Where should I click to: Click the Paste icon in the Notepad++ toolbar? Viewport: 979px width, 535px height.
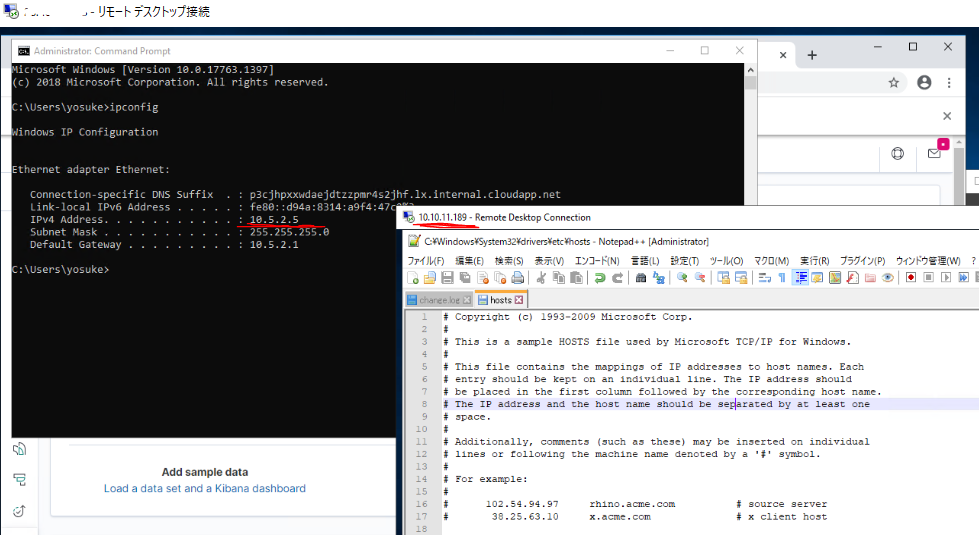[x=576, y=278]
